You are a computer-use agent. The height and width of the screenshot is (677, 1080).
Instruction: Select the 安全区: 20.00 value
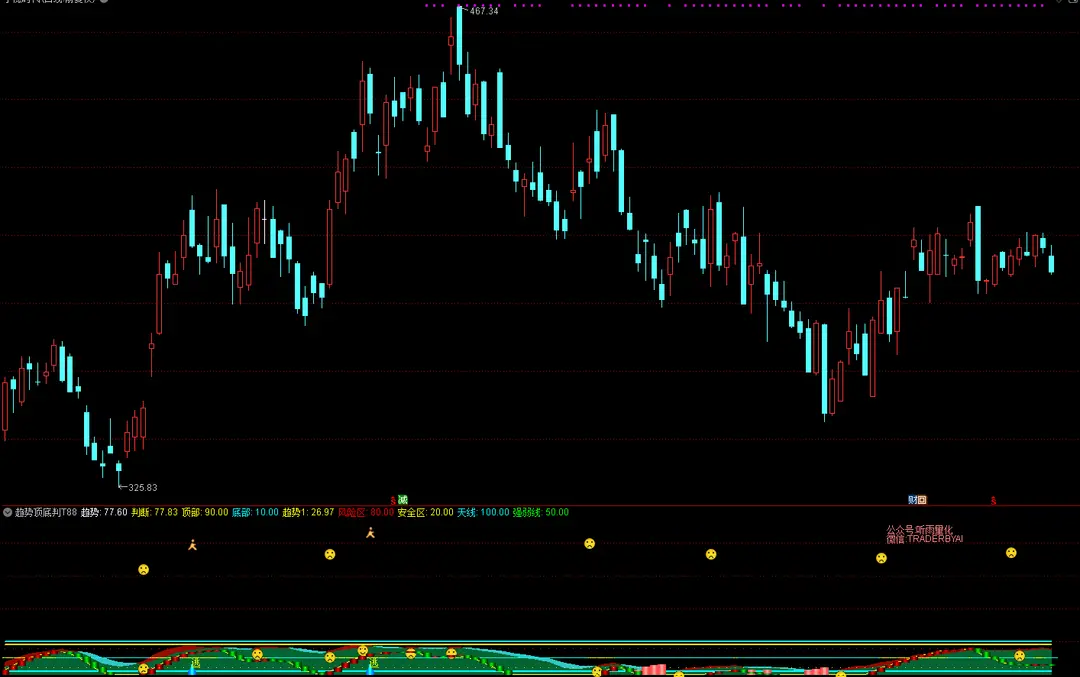426,512
